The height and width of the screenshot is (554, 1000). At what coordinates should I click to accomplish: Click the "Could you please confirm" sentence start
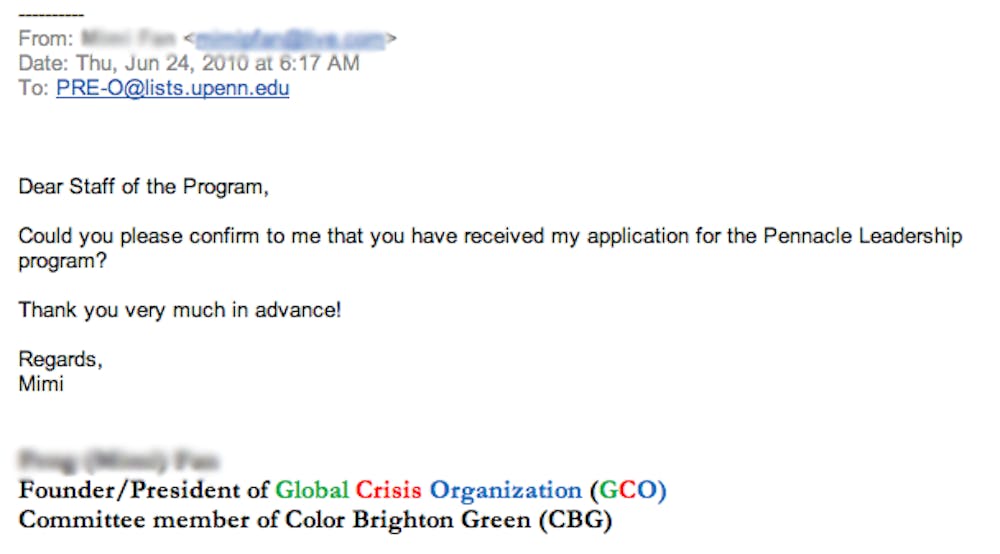coord(121,237)
